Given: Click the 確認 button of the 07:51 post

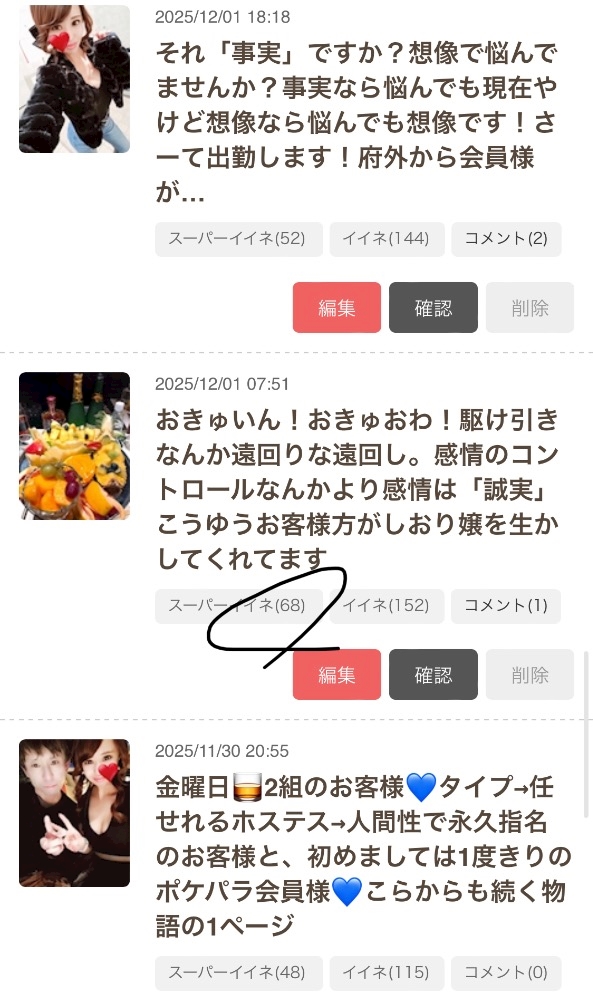Looking at the screenshot, I should click(434, 675).
